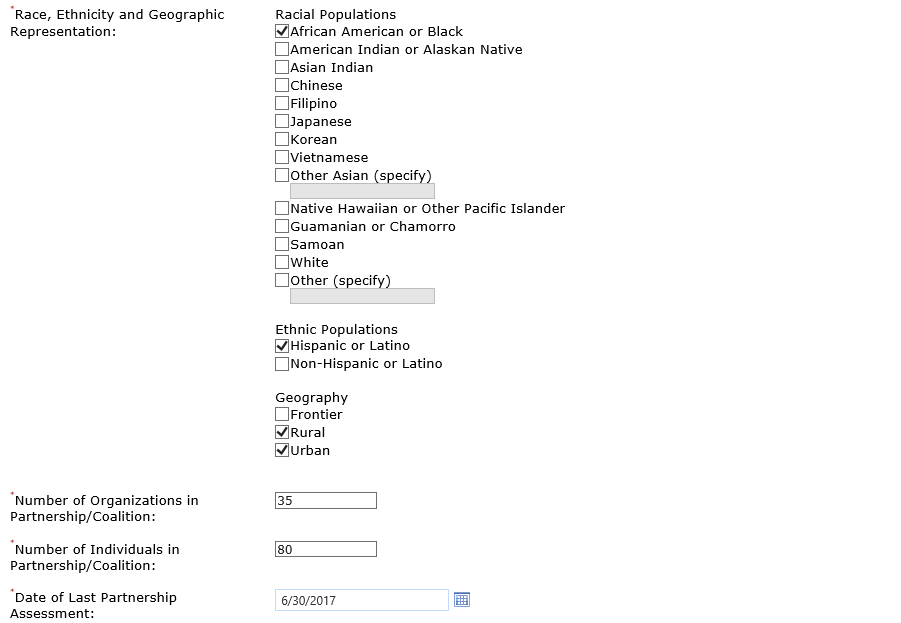This screenshot has width=901, height=623.
Task: Uncheck African American or Black checkbox
Action: 282,32
